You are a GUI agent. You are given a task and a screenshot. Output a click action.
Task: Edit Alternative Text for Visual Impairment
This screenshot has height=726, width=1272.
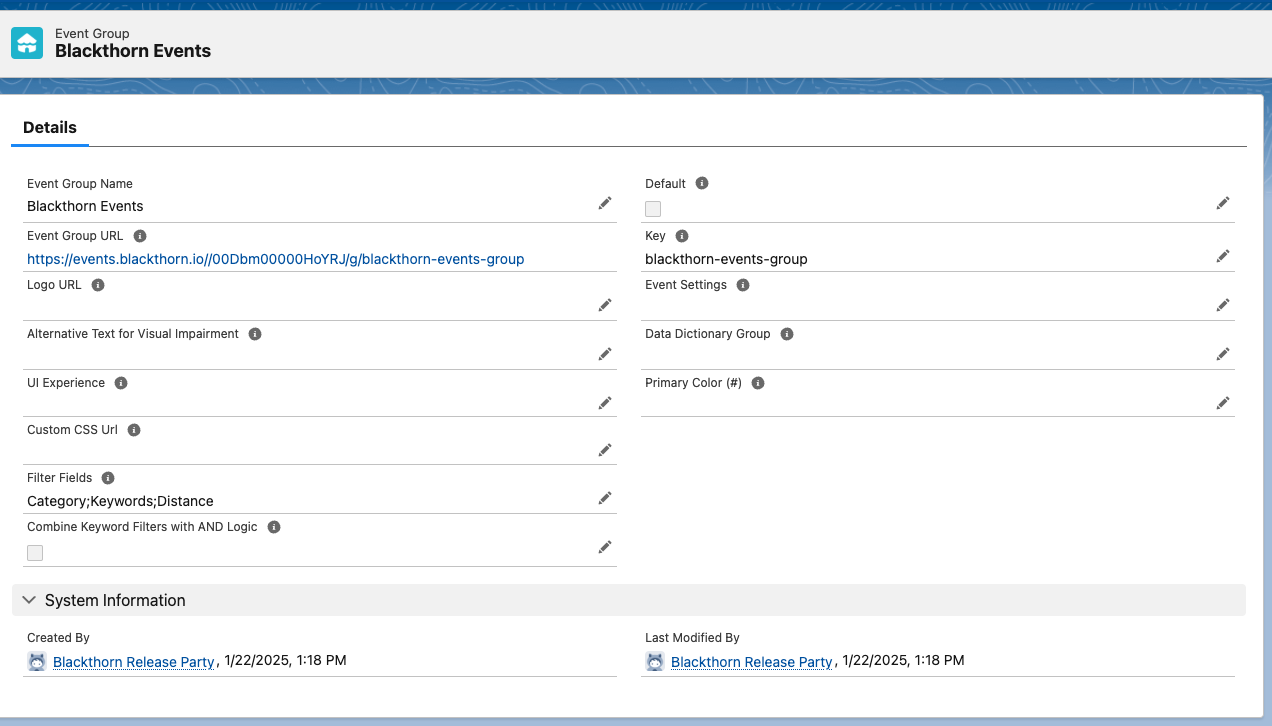click(x=605, y=354)
